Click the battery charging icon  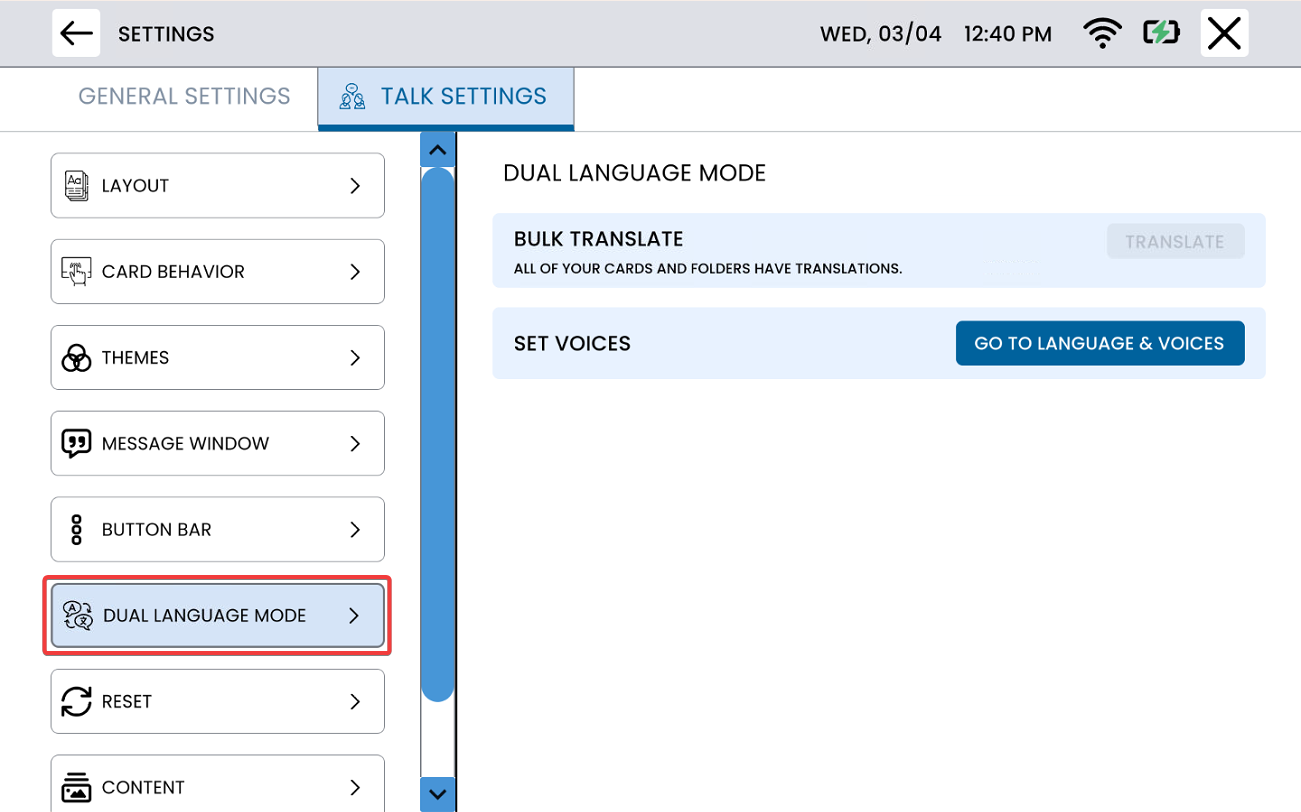click(x=1161, y=34)
